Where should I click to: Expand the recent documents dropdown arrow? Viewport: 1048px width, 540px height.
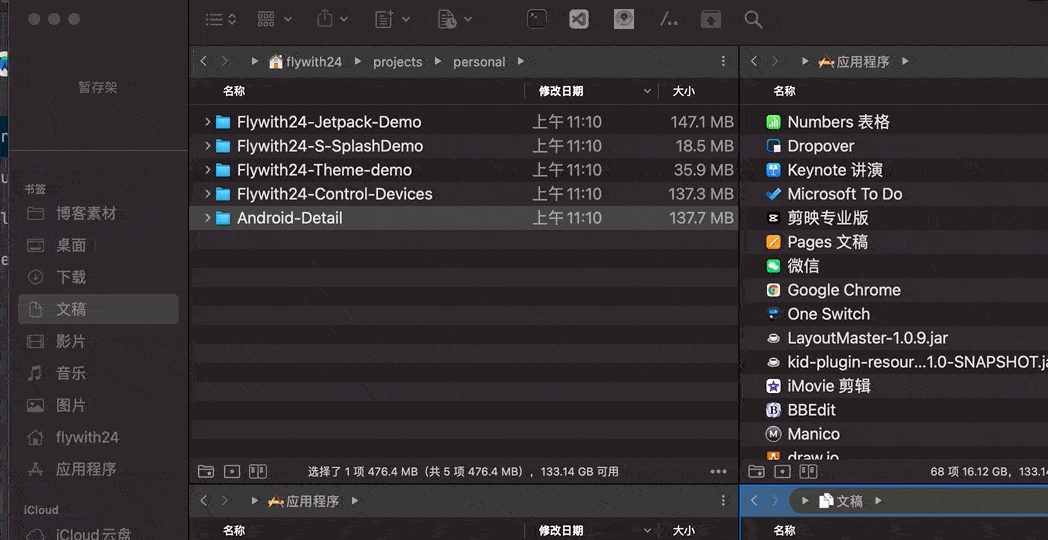(x=468, y=19)
